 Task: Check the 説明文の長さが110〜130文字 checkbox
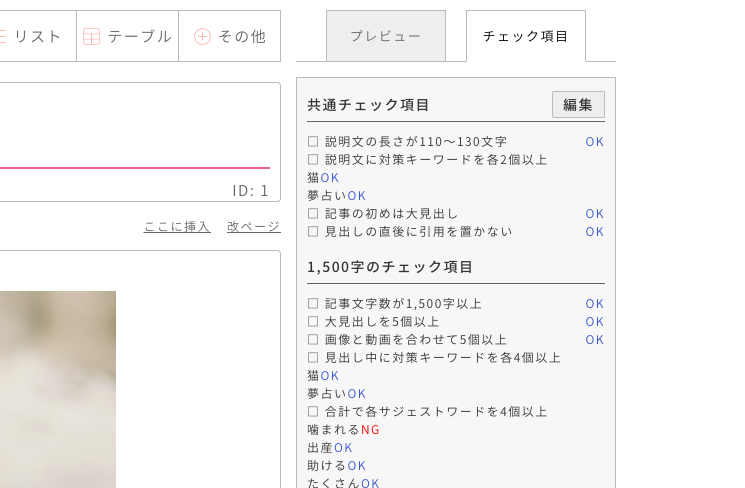(313, 142)
